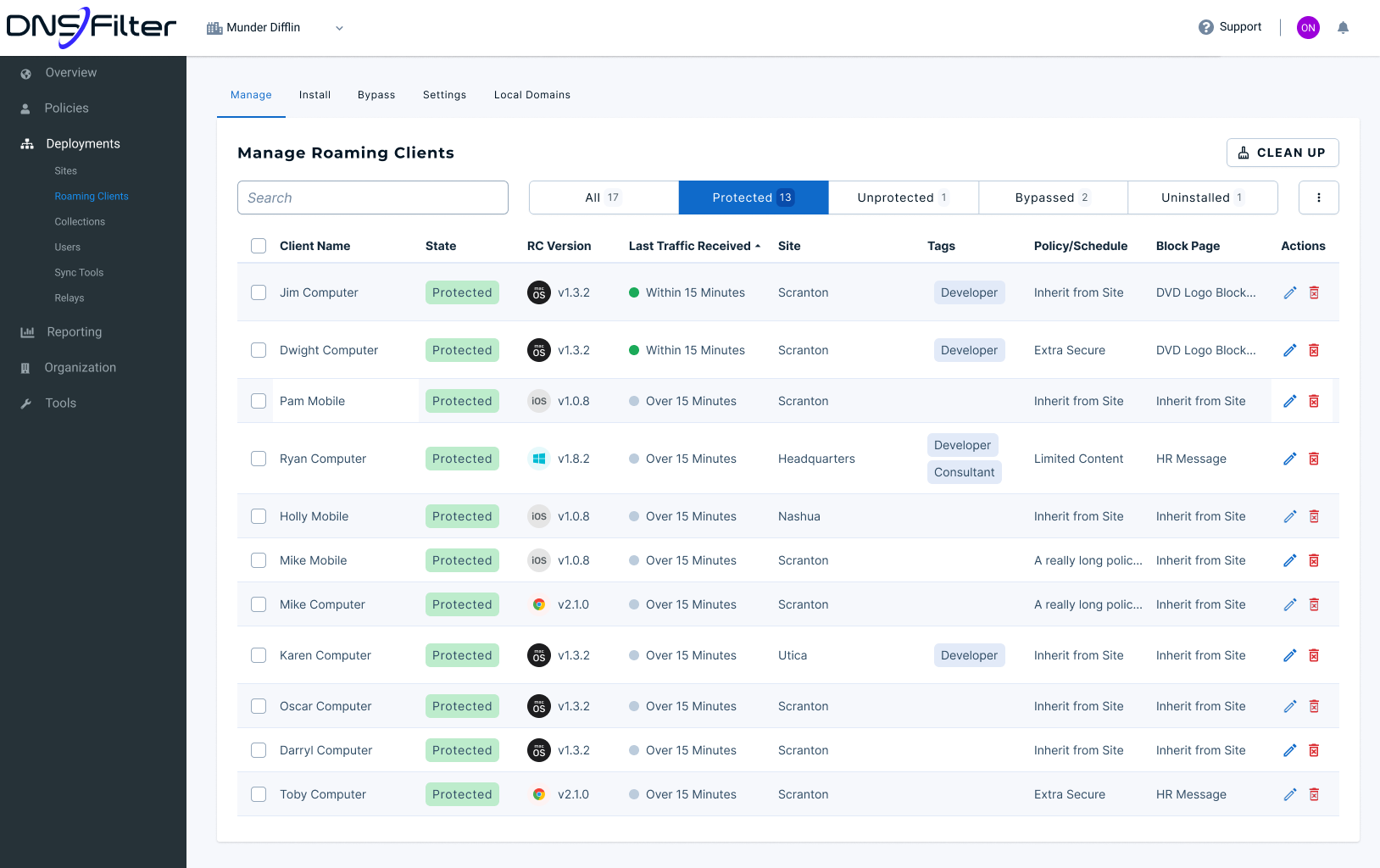Click the edit pencil icon for Jim Computer

[1290, 292]
